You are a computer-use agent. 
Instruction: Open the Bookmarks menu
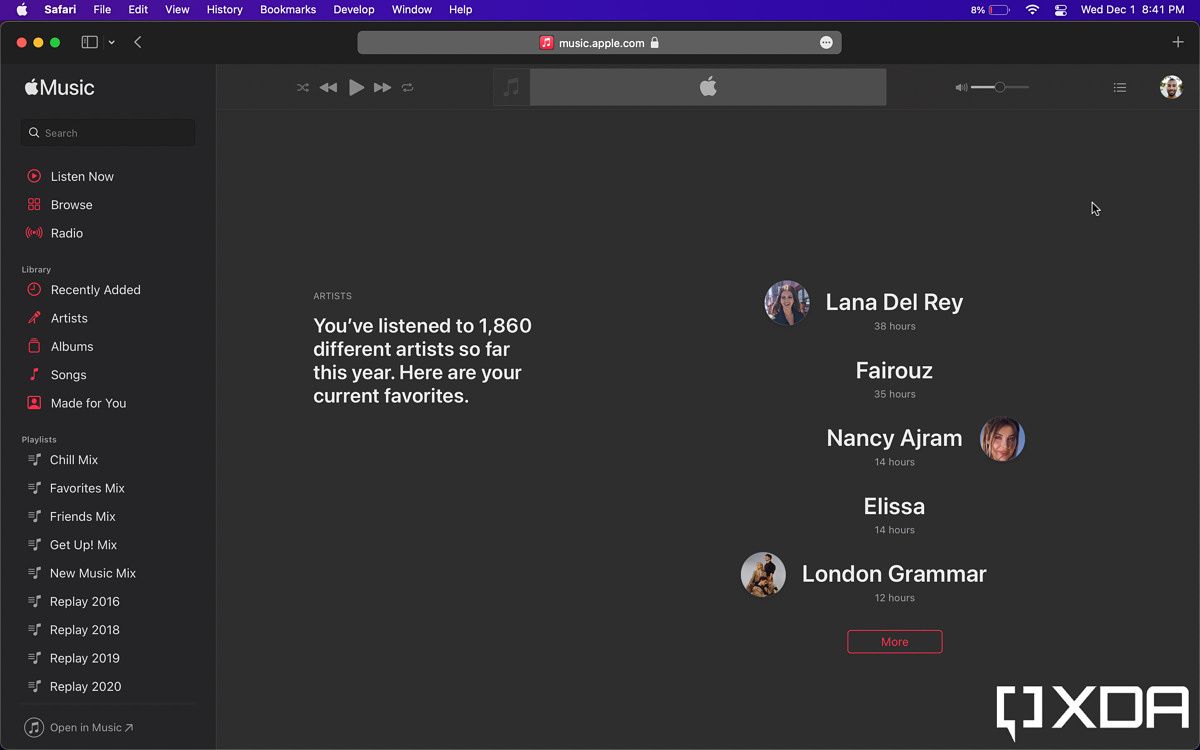coord(288,10)
